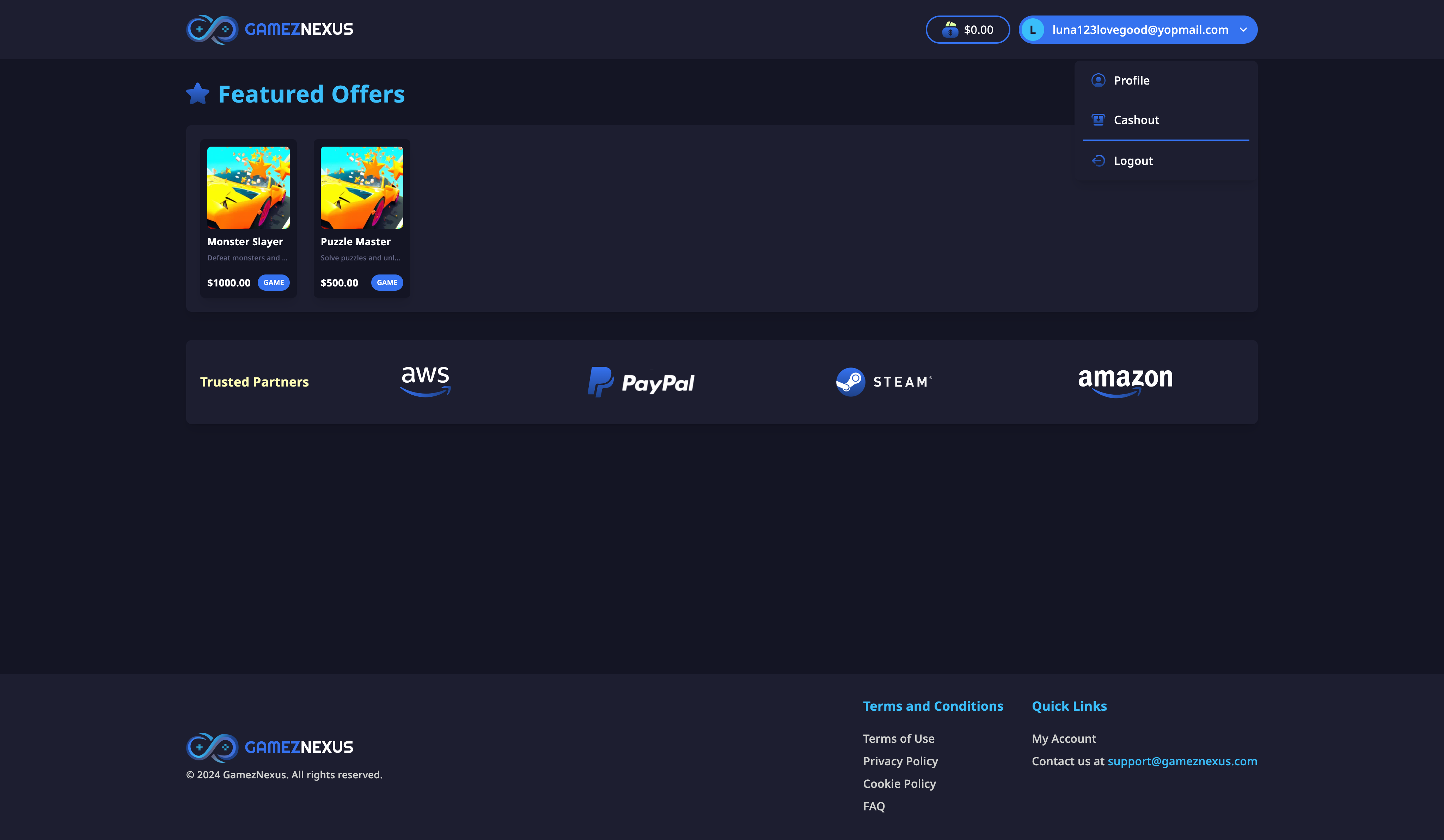Select Cashout in the account menu
The height and width of the screenshot is (840, 1444).
pyautogui.click(x=1165, y=120)
